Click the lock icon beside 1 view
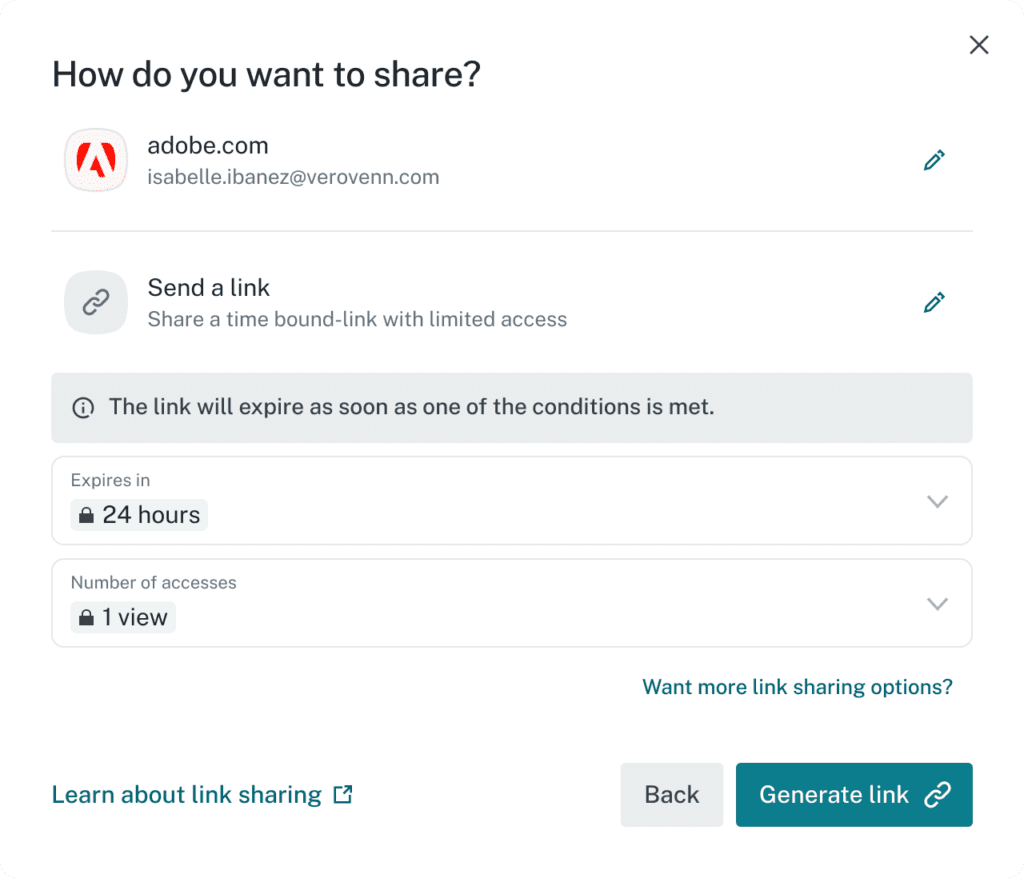The height and width of the screenshot is (878, 1024). point(85,617)
